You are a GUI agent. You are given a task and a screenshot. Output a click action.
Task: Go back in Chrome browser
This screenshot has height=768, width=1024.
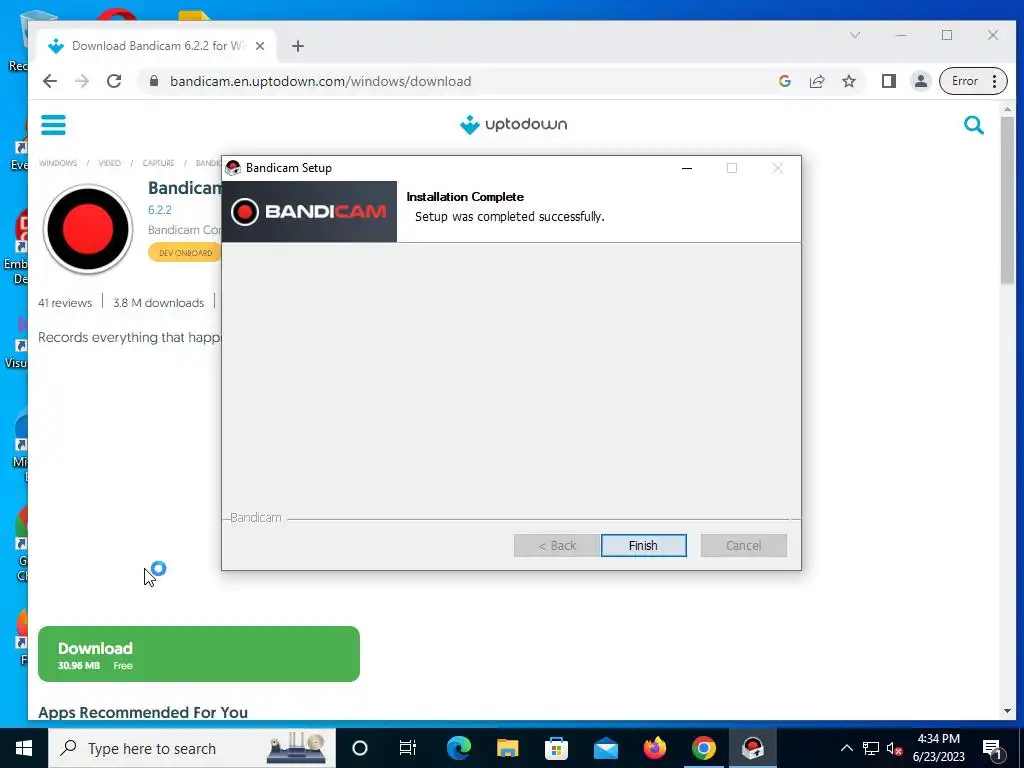point(50,81)
